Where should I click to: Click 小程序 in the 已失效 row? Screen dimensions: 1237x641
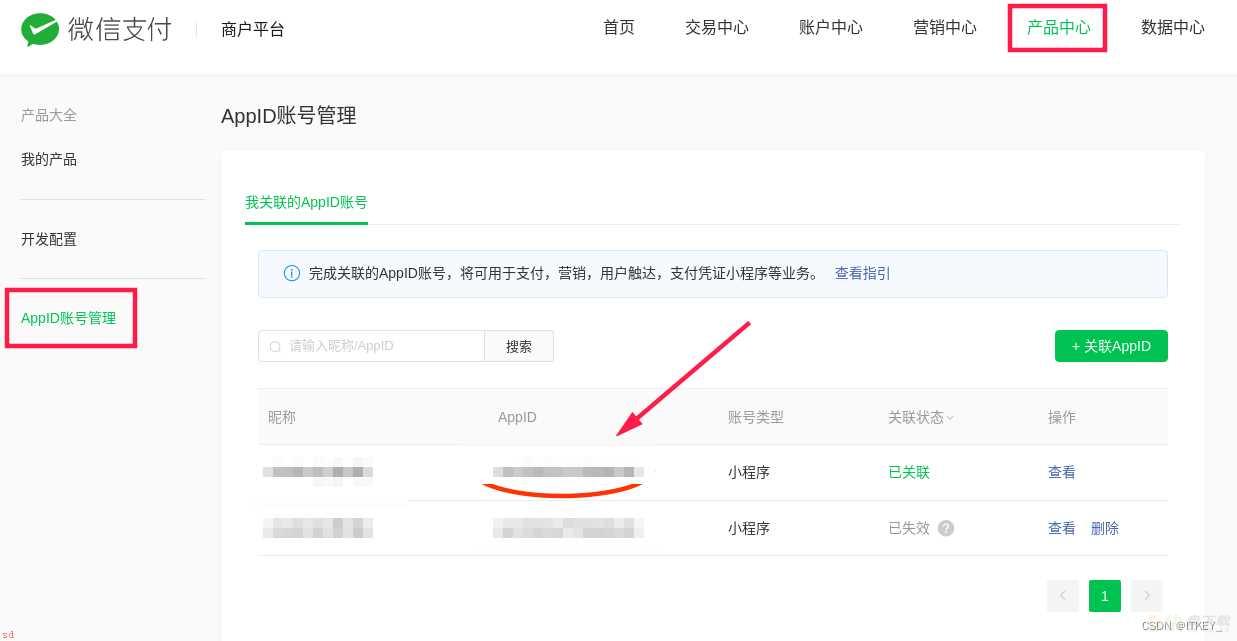coord(749,528)
